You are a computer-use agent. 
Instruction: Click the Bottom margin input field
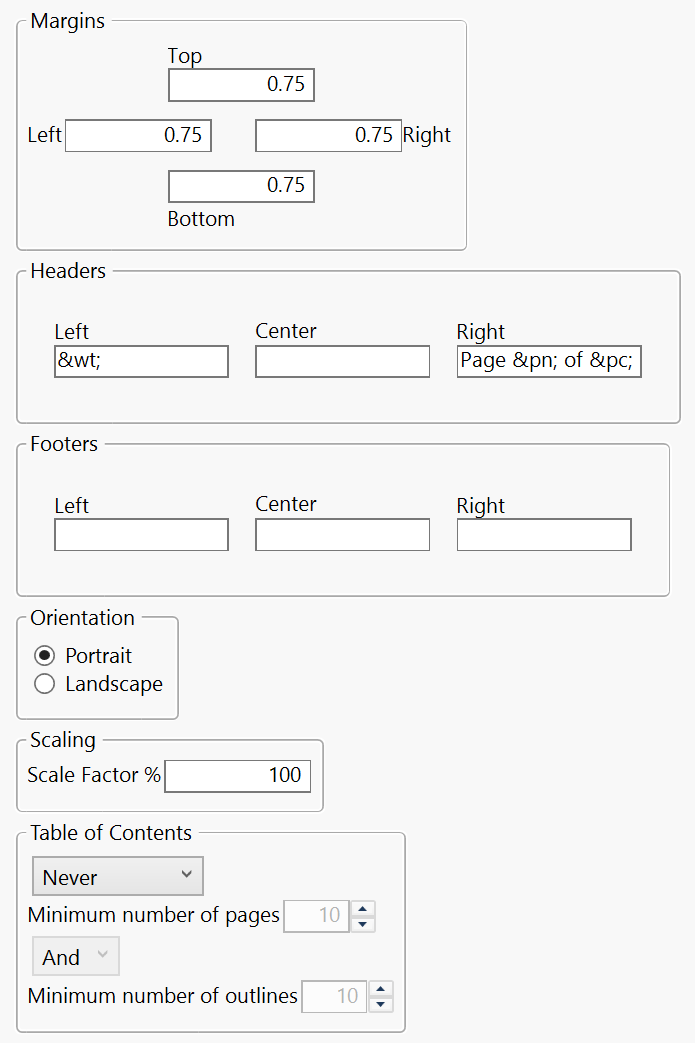(241, 186)
